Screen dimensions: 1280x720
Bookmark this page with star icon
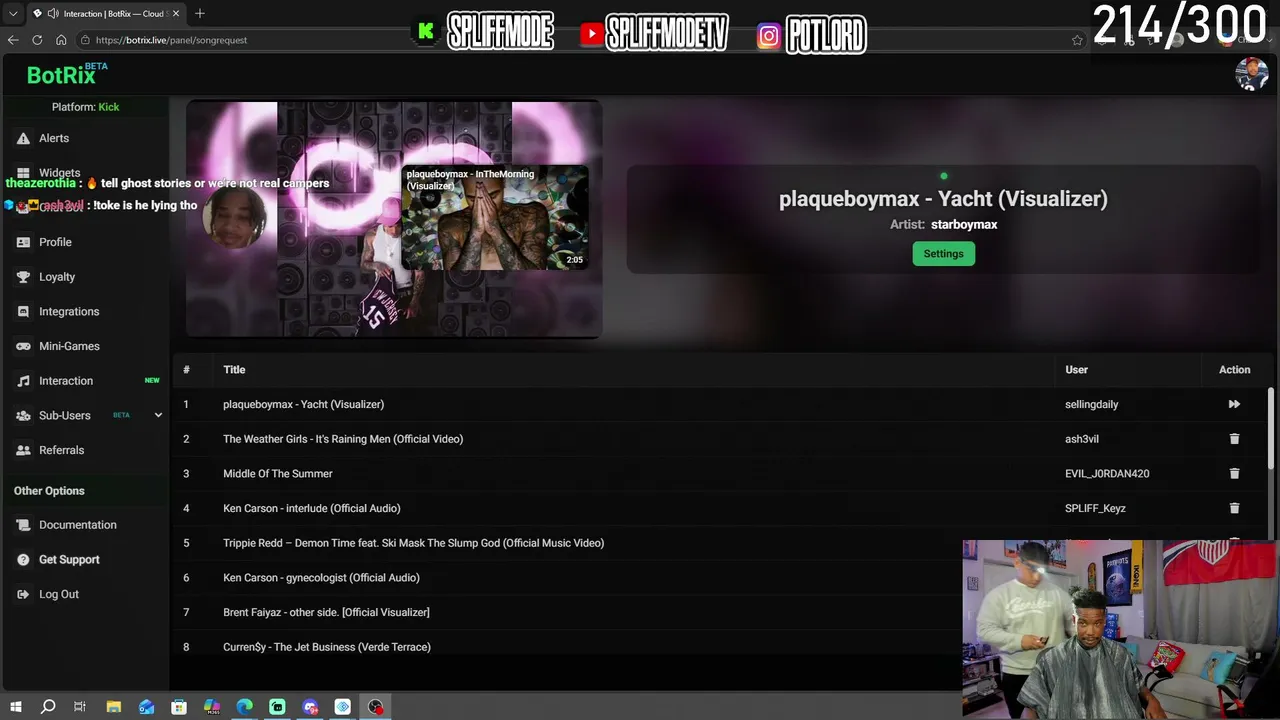click(1077, 40)
